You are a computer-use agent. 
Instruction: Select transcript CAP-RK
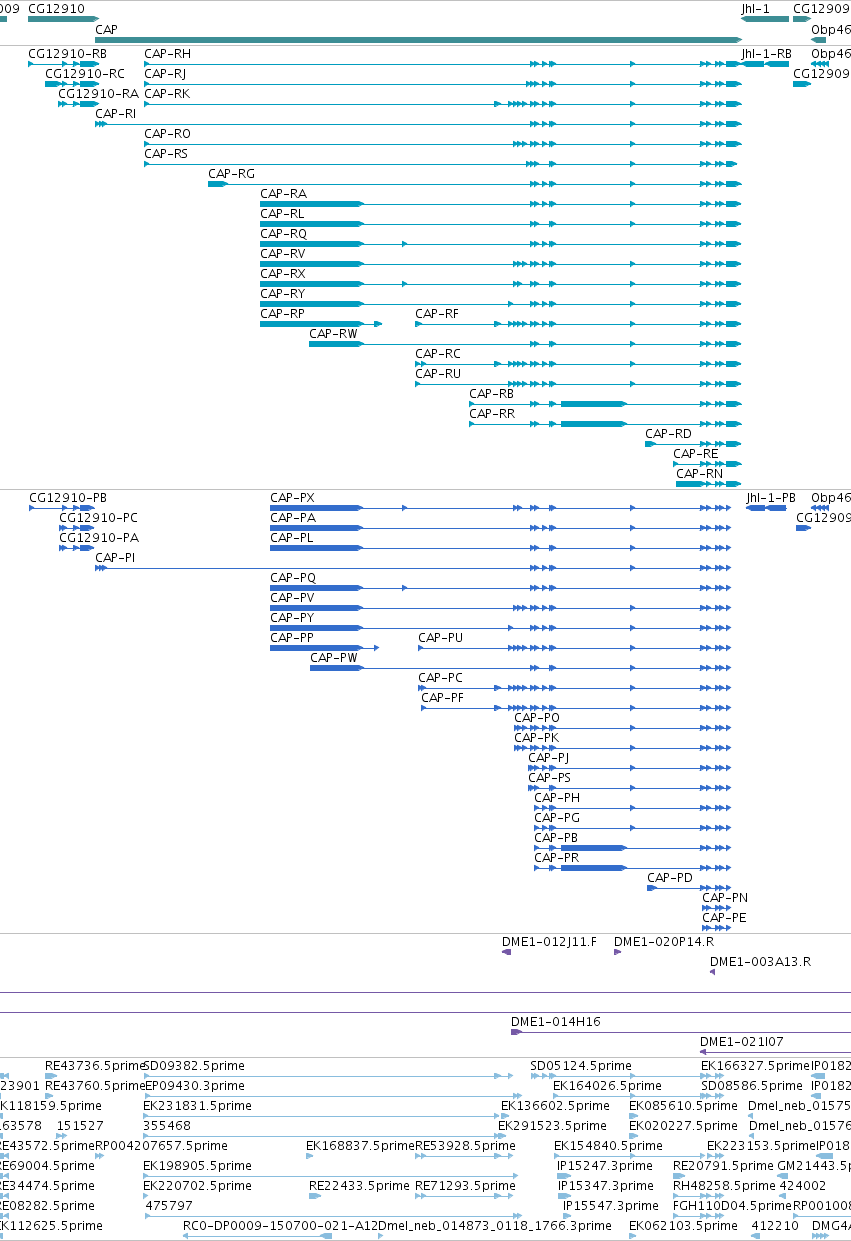[x=443, y=104]
